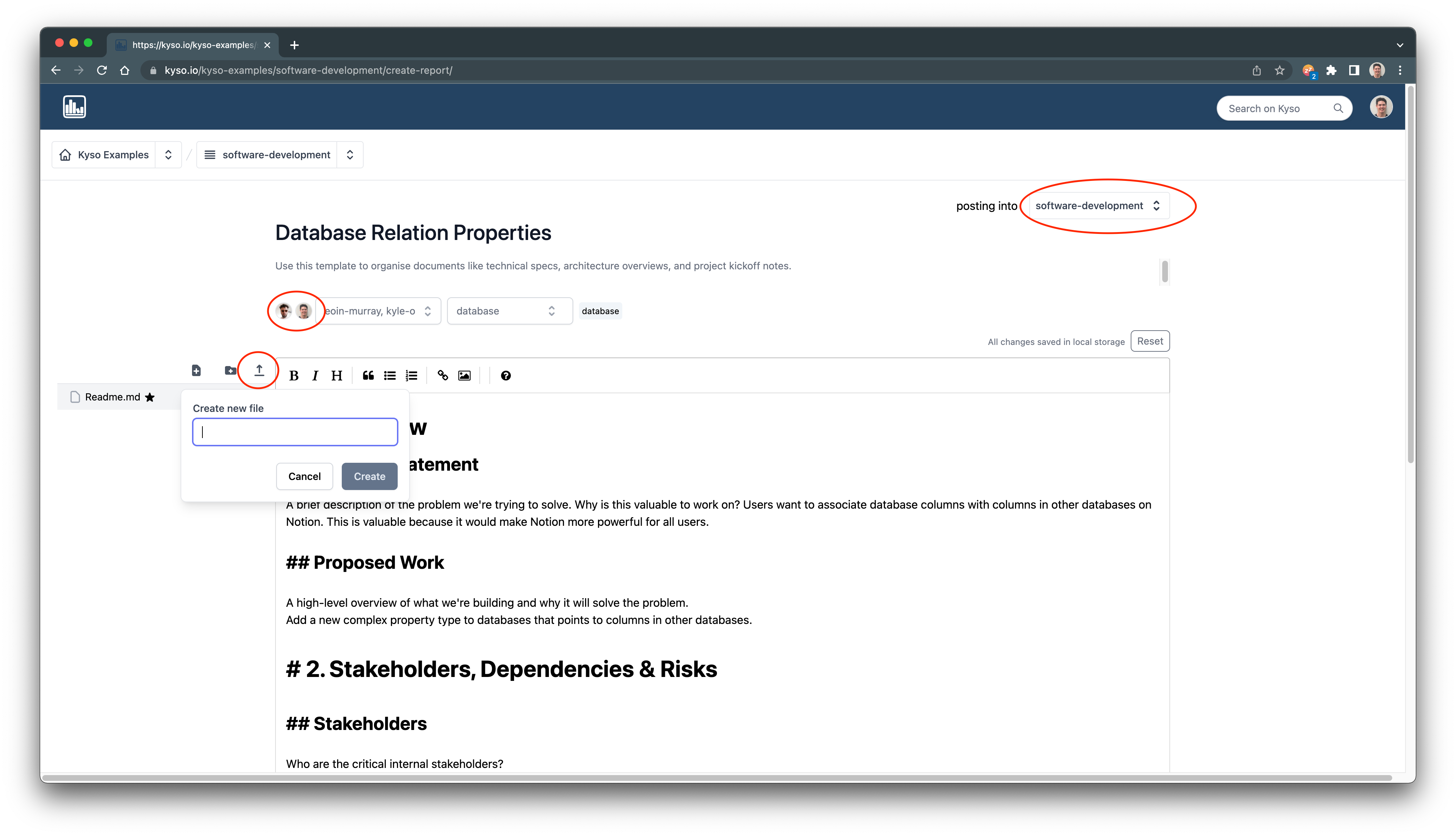This screenshot has height=836, width=1456.
Task: Toggle star on Readme.md file
Action: 150,397
